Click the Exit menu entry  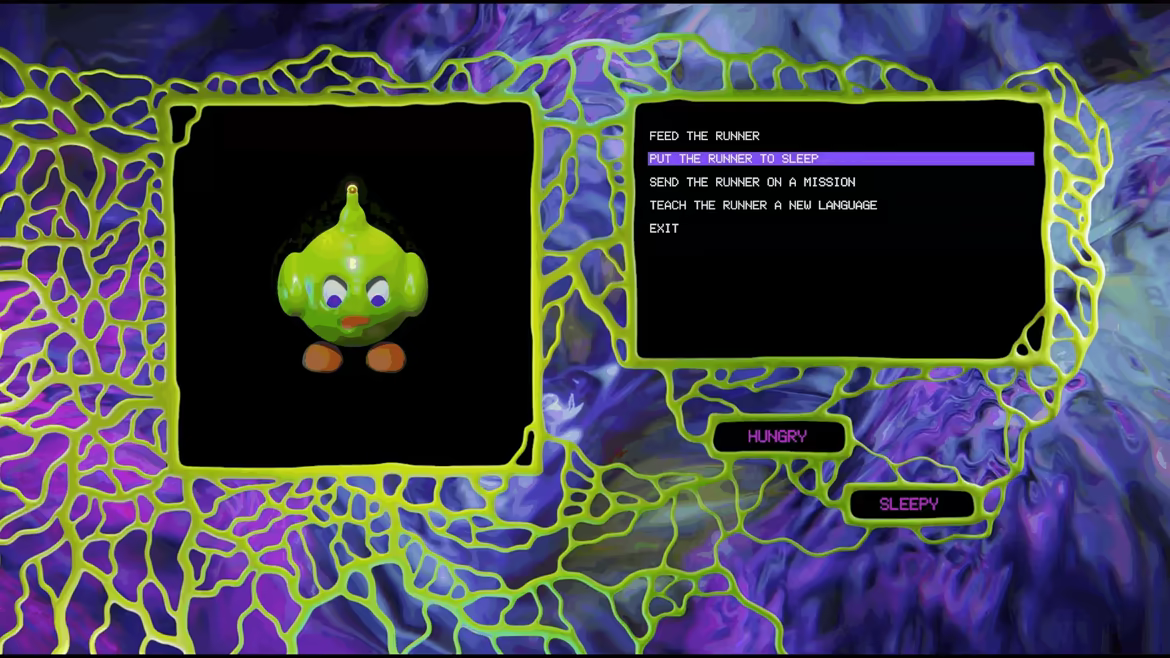663,228
